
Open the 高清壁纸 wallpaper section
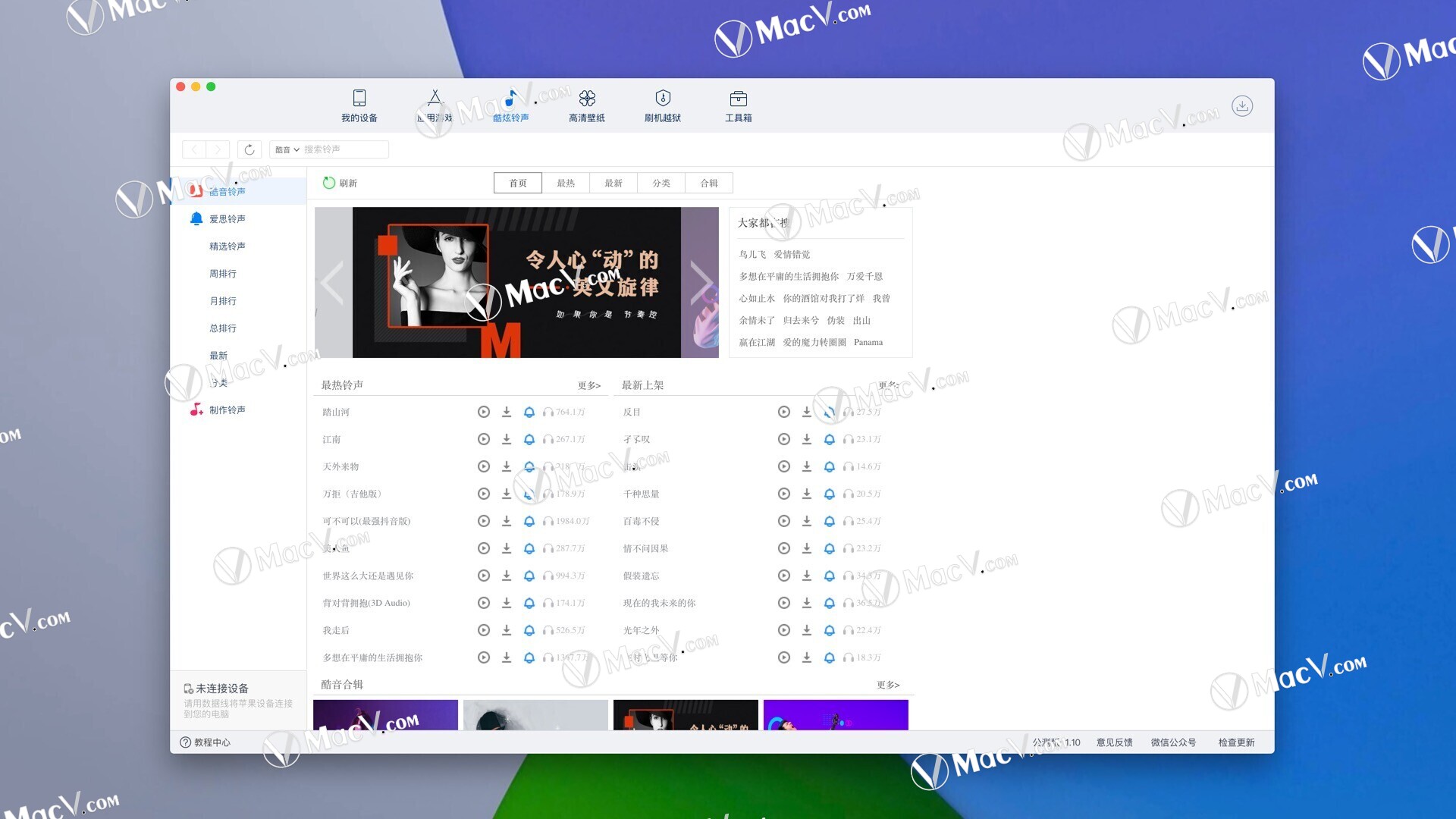587,105
